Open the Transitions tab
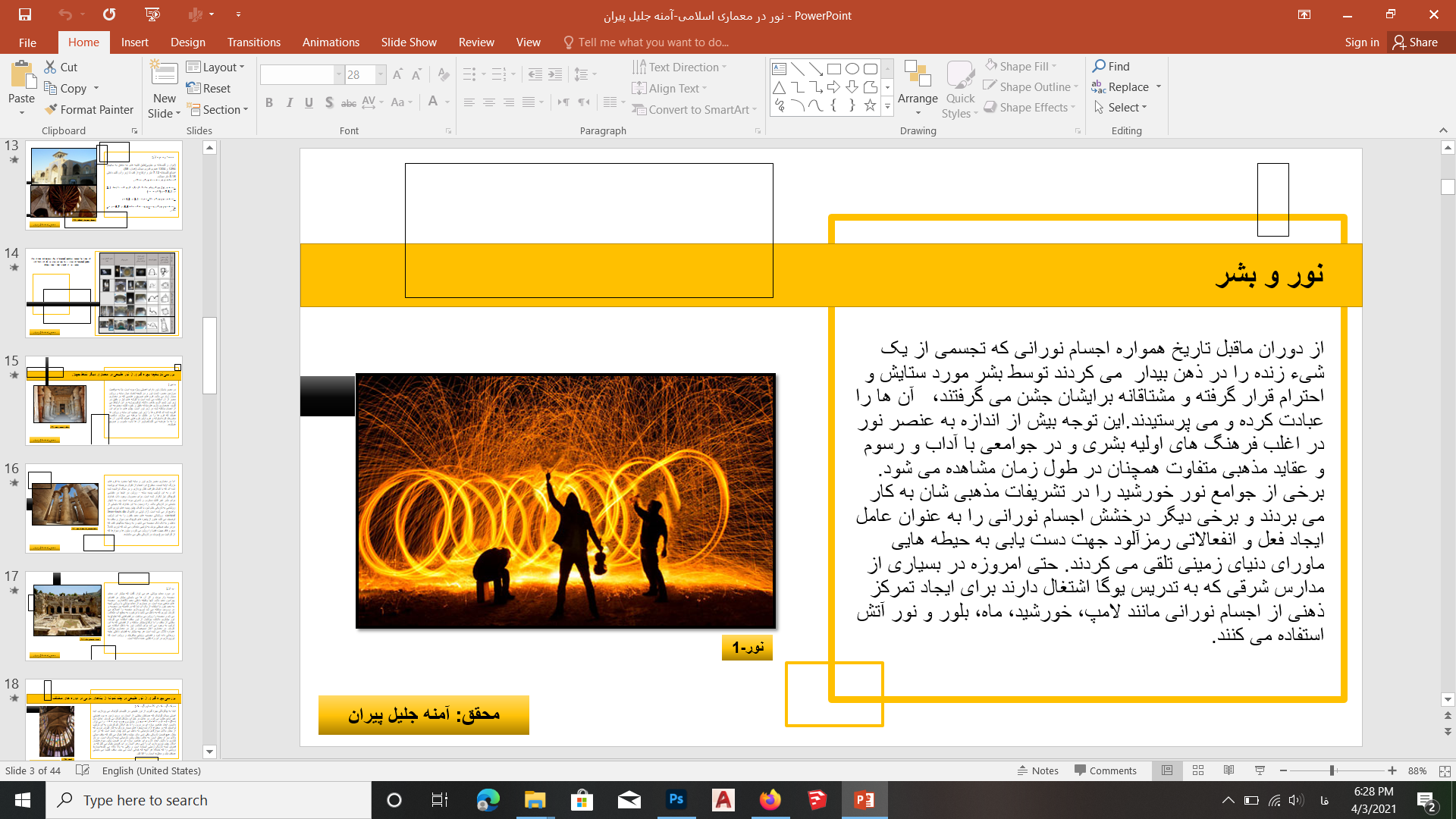The image size is (1456, 819). coord(253,42)
